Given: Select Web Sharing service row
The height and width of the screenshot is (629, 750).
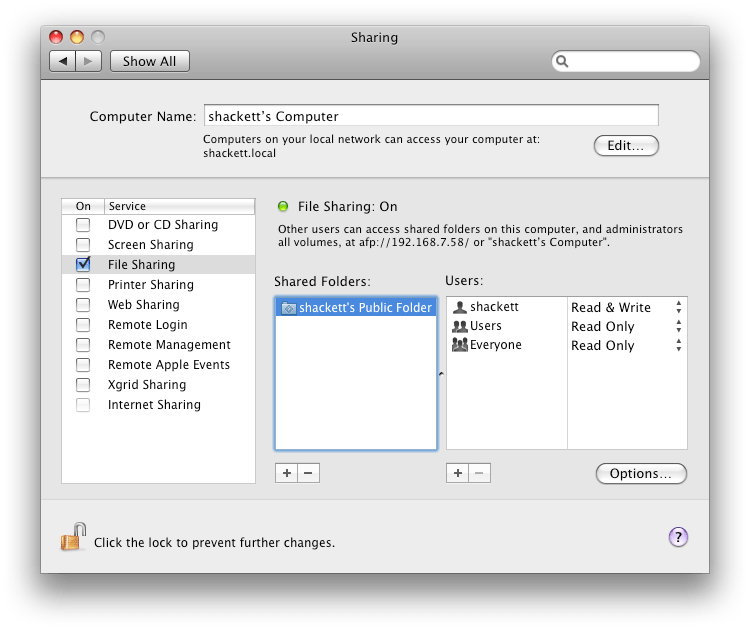Looking at the screenshot, I should coord(158,305).
